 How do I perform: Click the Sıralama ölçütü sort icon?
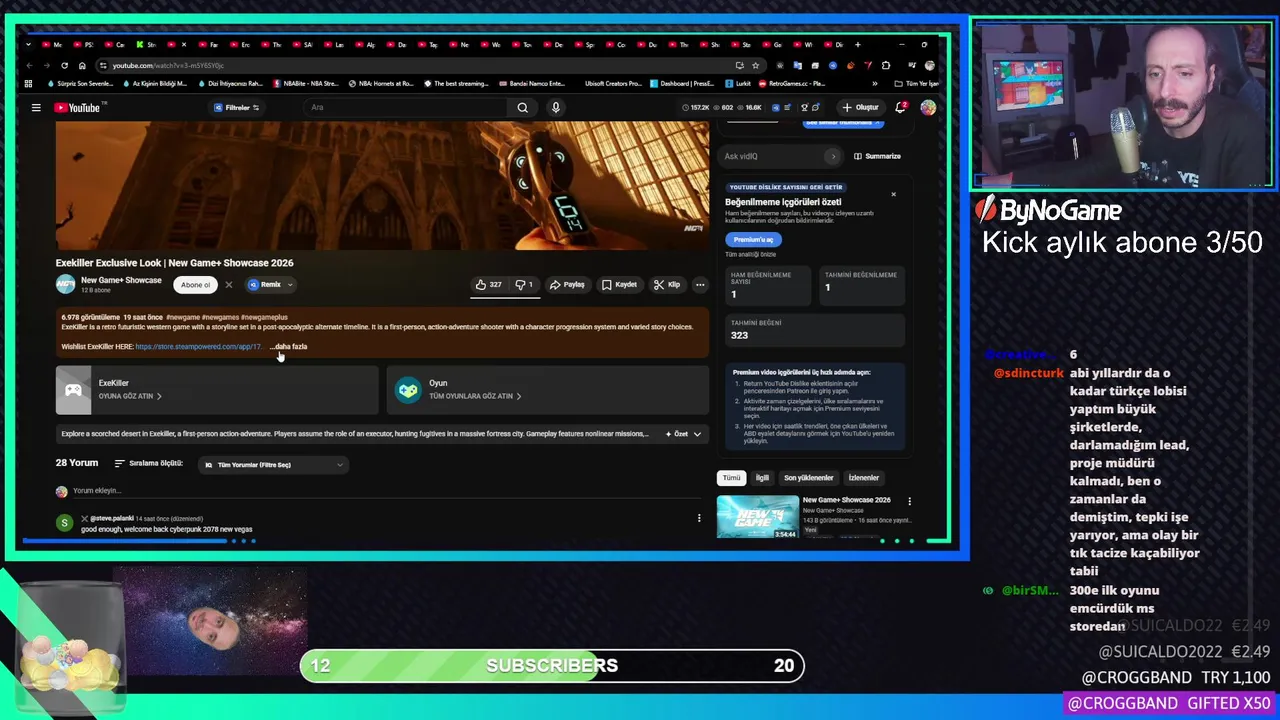pyautogui.click(x=120, y=464)
